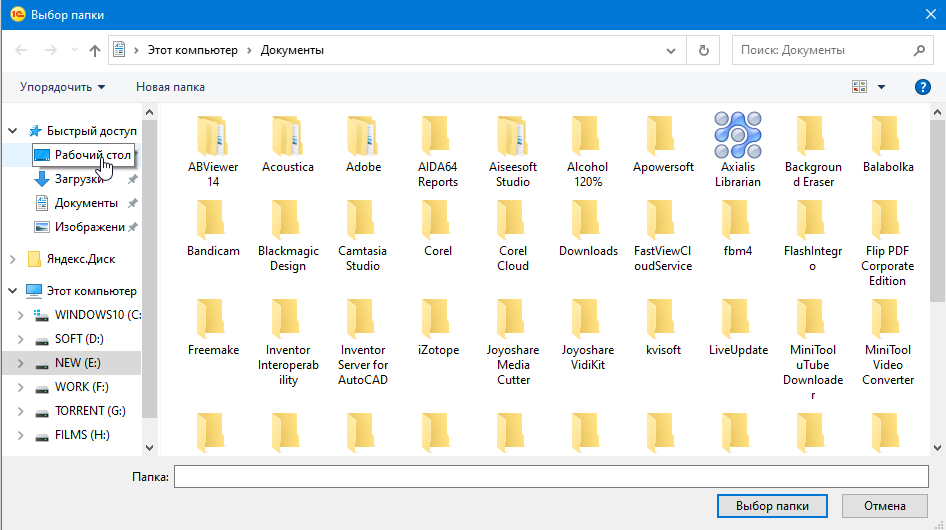The width and height of the screenshot is (946, 530).
Task: Click the file list scrollbar down arrow
Action: pyautogui.click(x=937, y=448)
